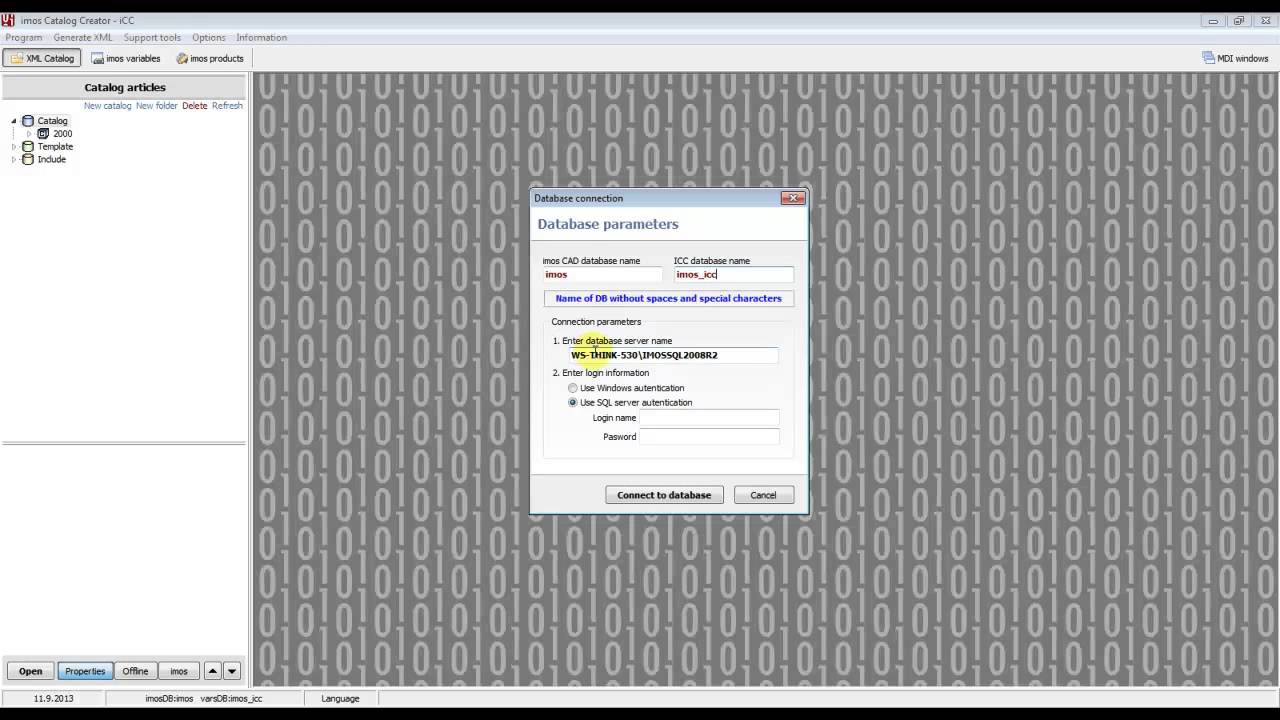Click the 11.9.2013 date in status bar

point(54,699)
